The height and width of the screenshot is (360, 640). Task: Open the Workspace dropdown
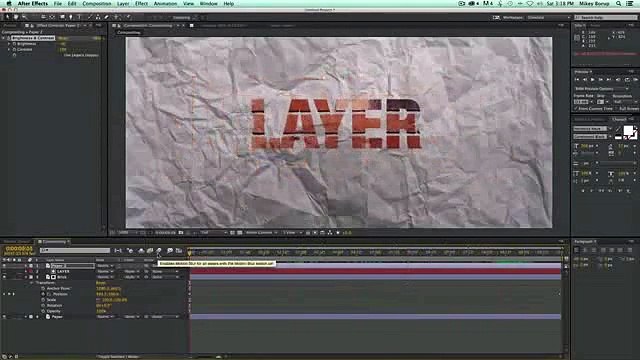click(548, 18)
